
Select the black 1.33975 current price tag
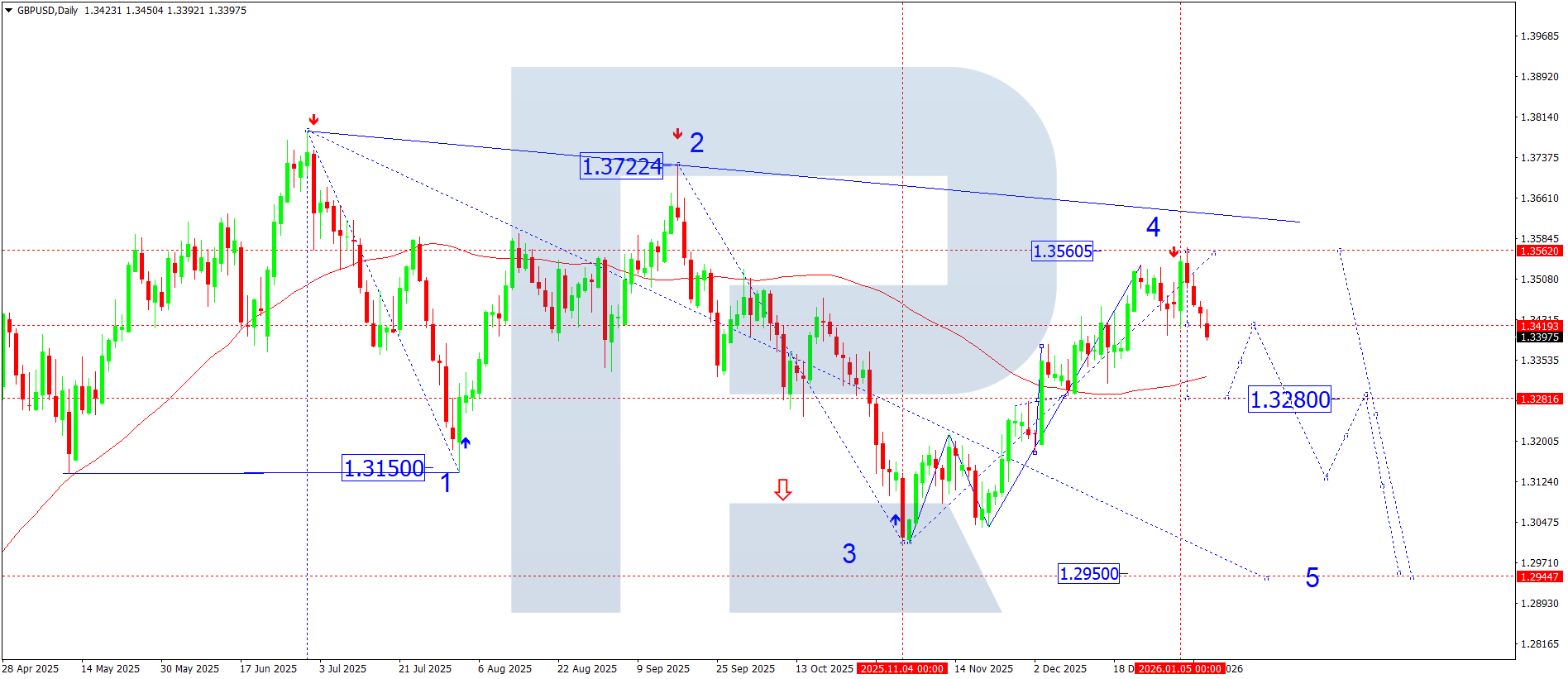[x=1539, y=337]
